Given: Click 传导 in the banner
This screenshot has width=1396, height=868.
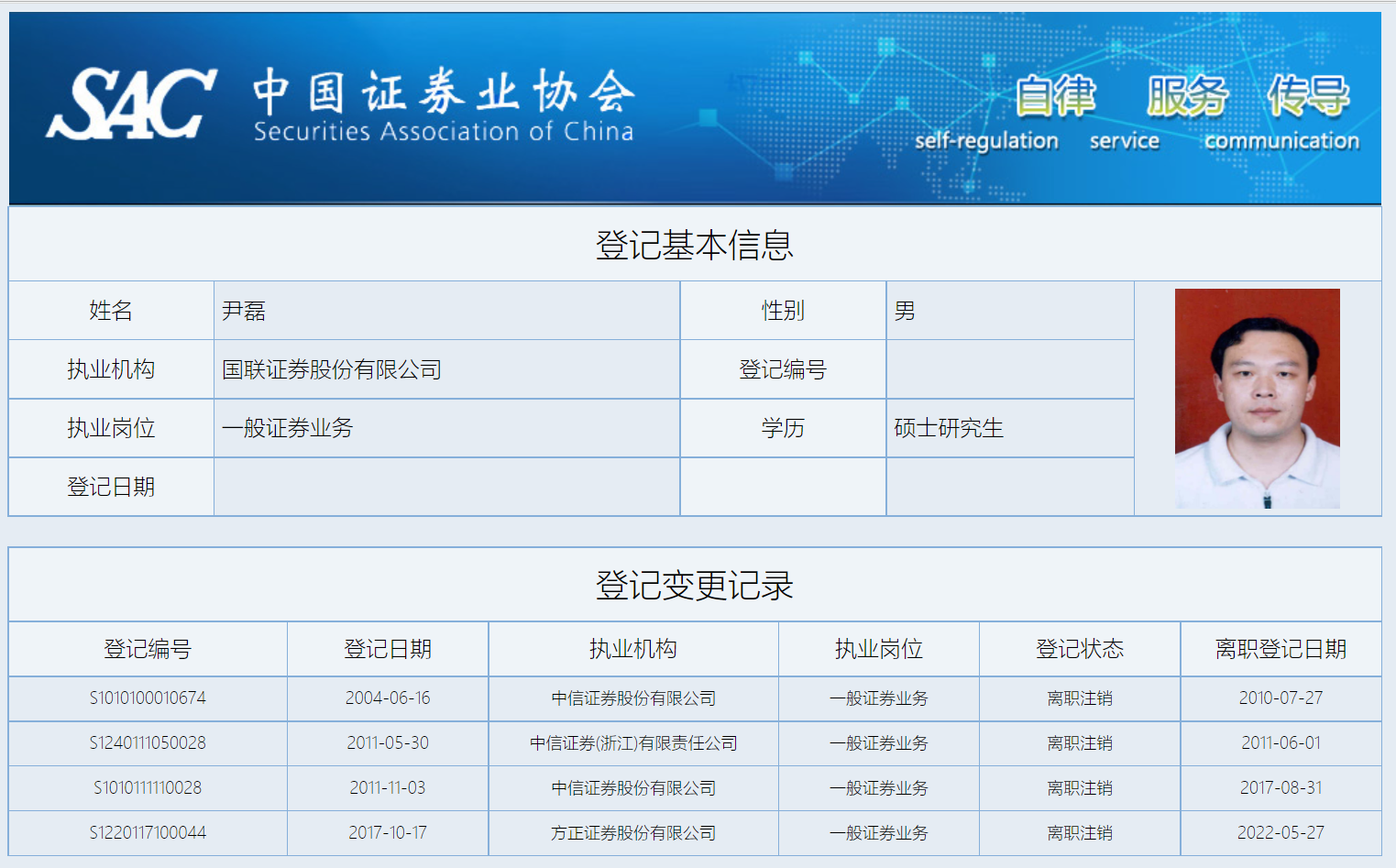Looking at the screenshot, I should tap(1308, 95).
